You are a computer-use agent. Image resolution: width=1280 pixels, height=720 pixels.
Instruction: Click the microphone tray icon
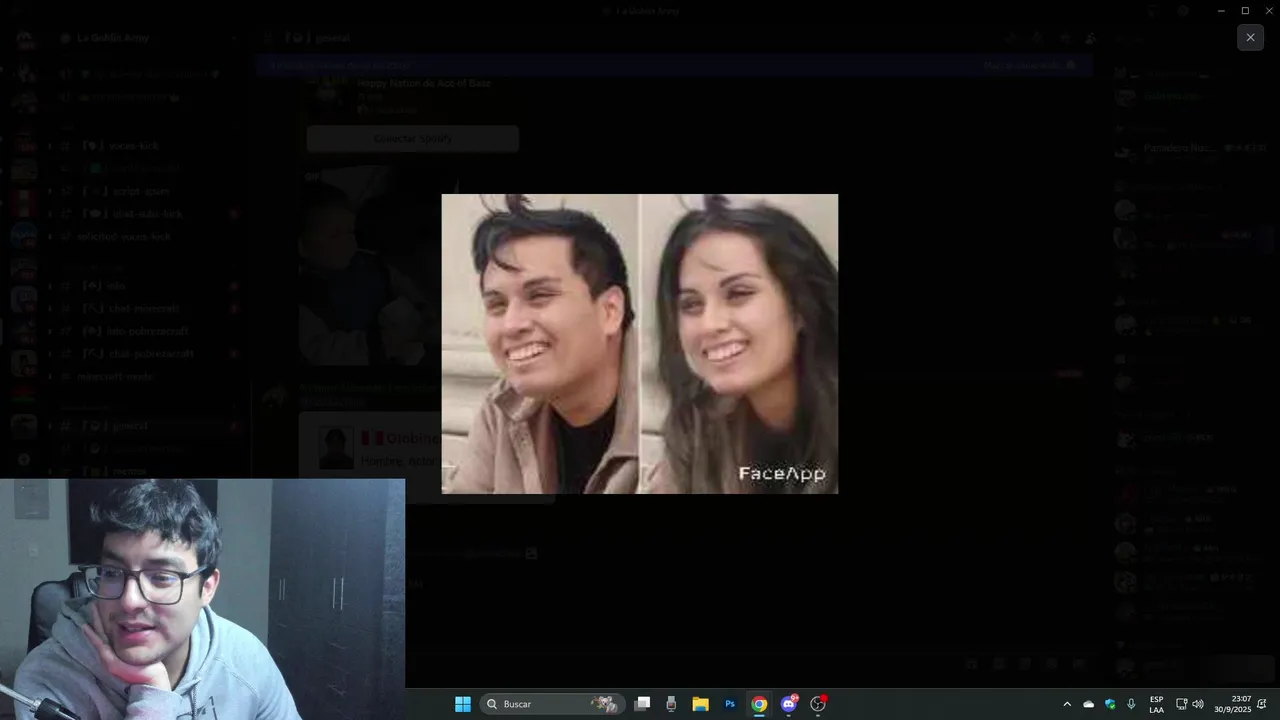(1131, 704)
